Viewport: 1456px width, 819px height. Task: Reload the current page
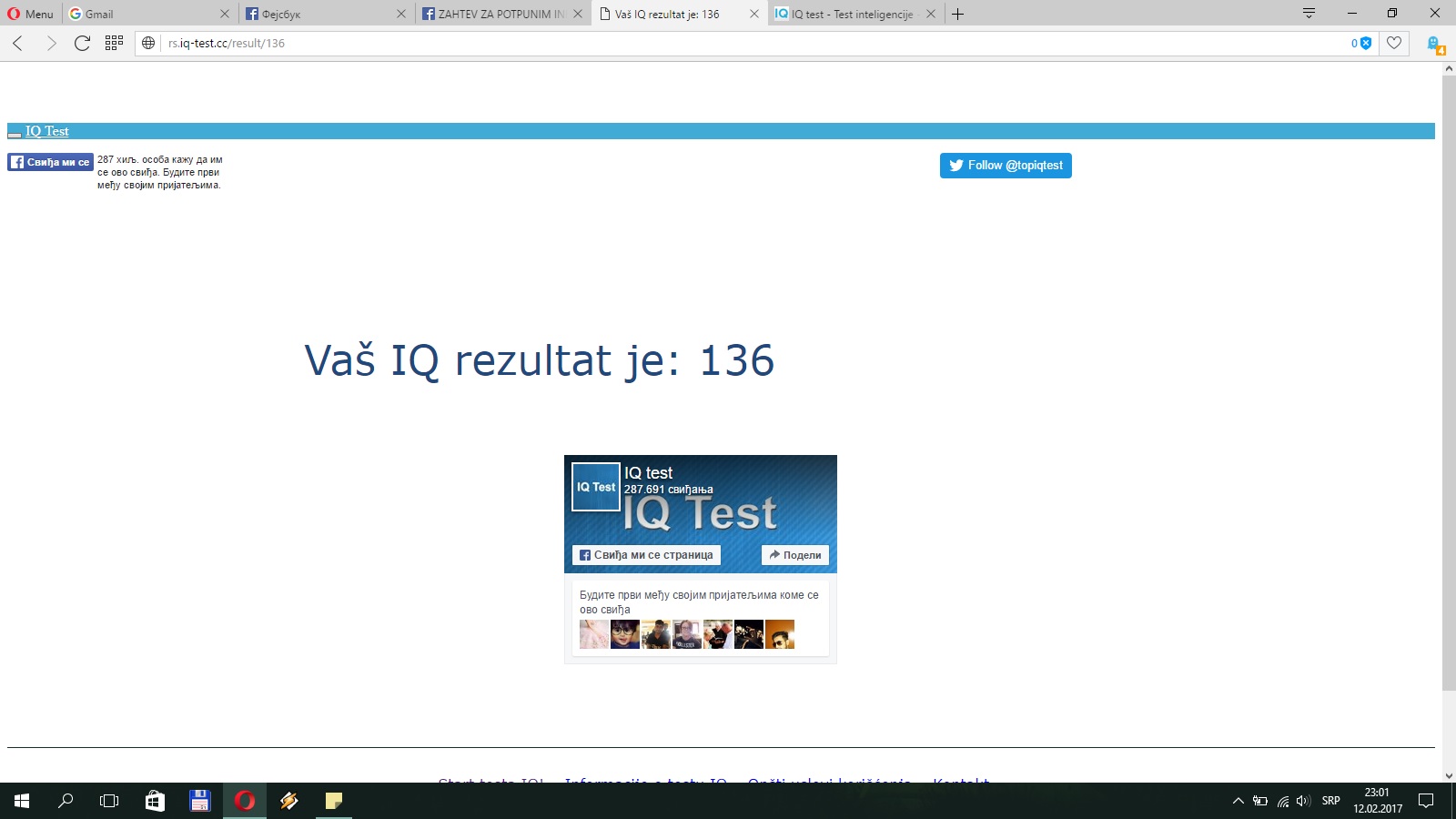[x=82, y=43]
